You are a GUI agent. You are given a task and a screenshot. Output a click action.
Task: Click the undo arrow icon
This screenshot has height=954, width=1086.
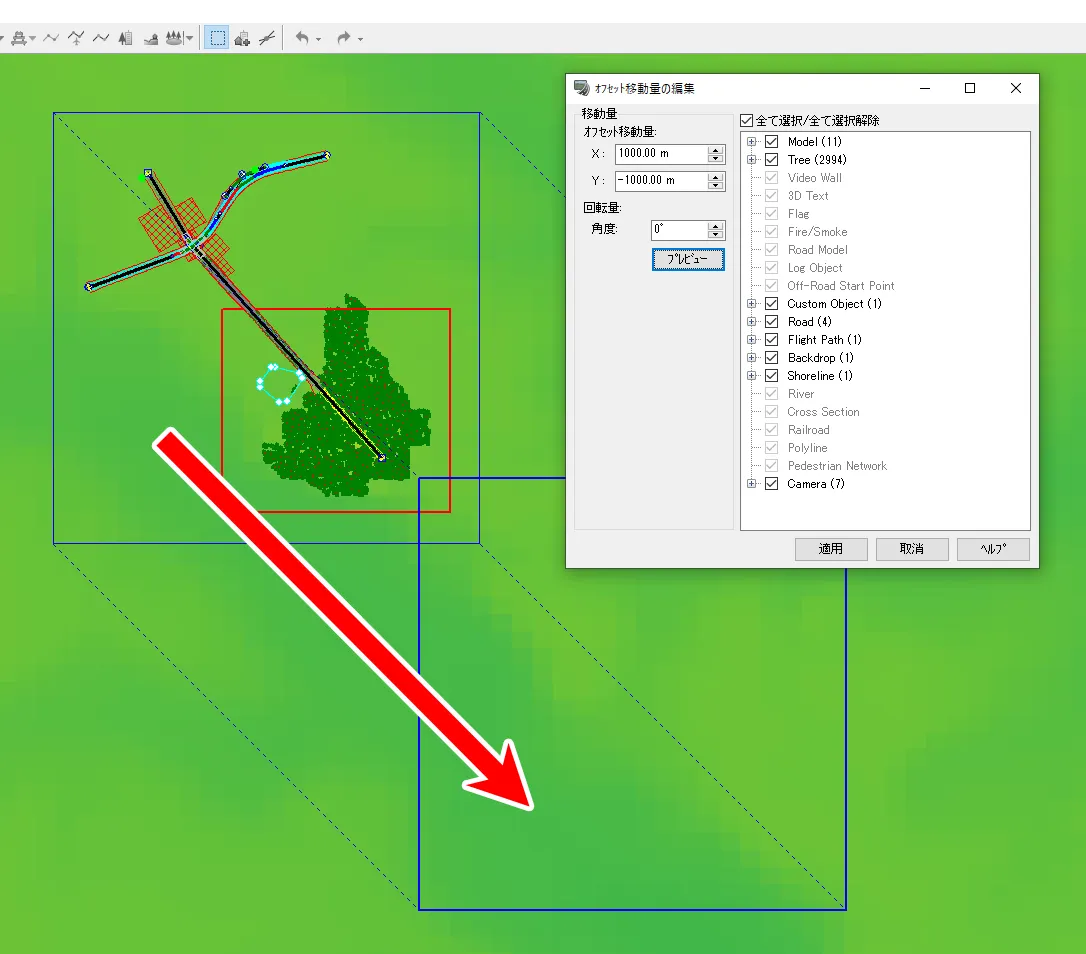coord(301,38)
